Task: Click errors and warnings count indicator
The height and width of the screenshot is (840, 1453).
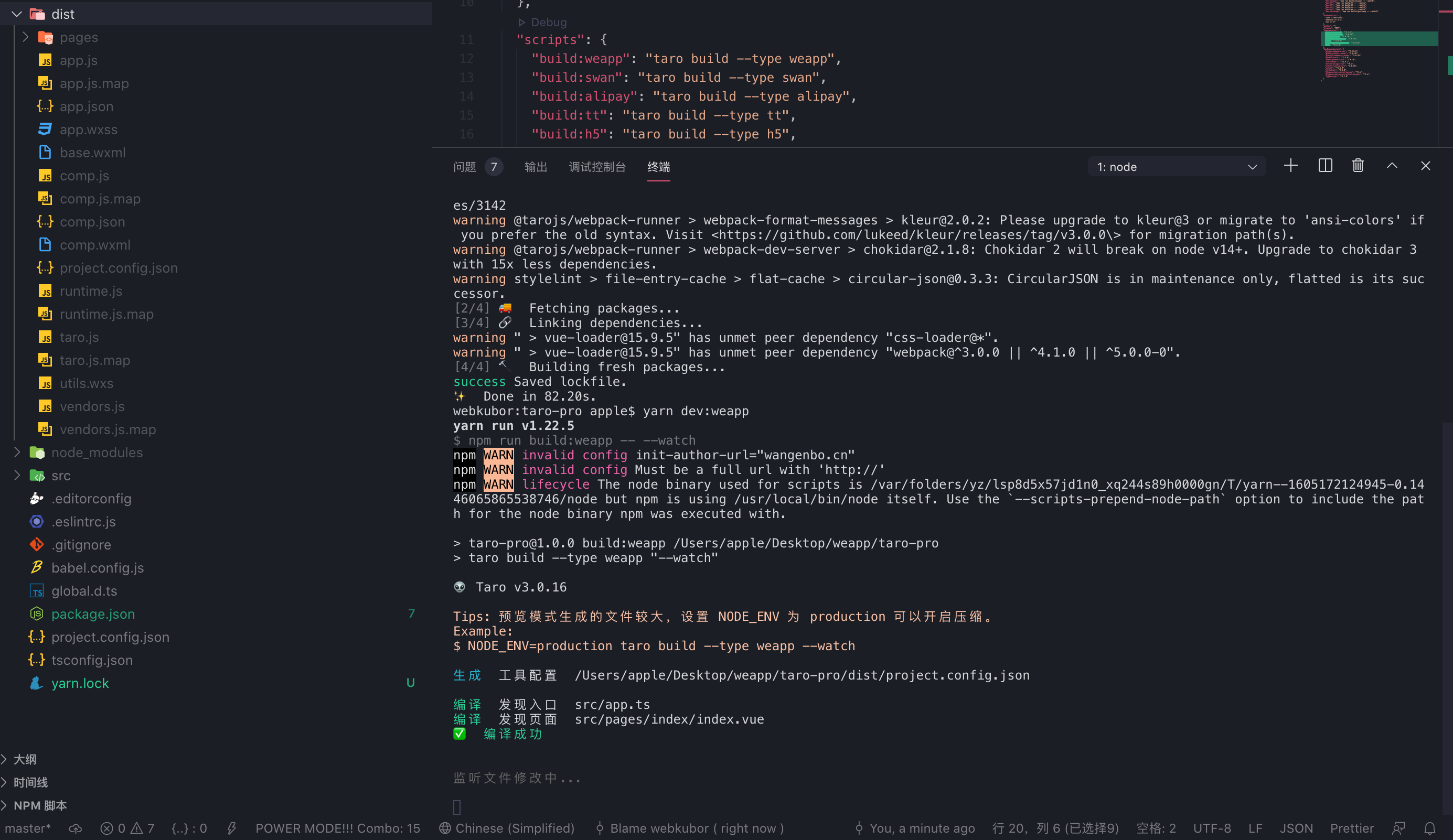Action: [x=127, y=828]
